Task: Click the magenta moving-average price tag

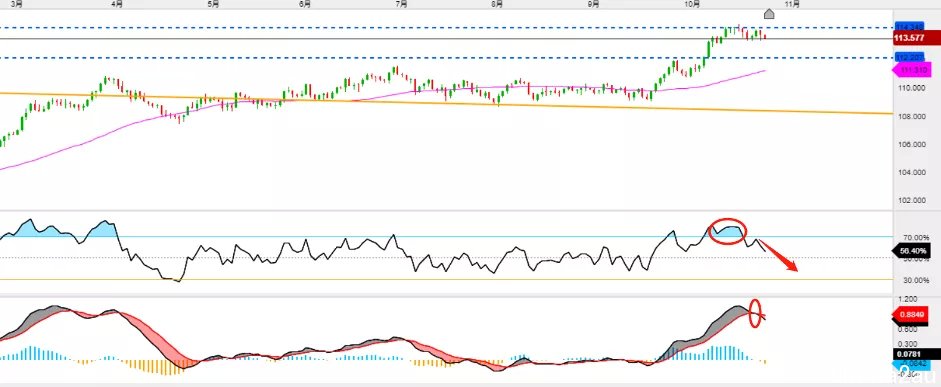Action: point(912,70)
